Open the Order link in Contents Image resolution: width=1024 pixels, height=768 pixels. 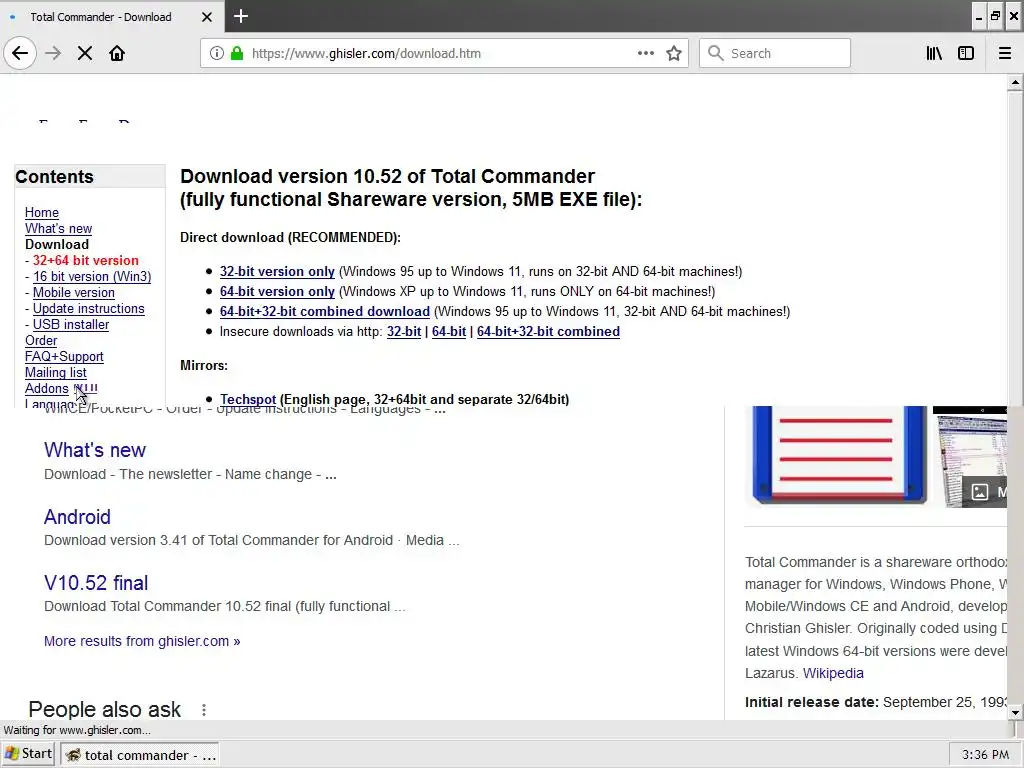click(x=41, y=340)
